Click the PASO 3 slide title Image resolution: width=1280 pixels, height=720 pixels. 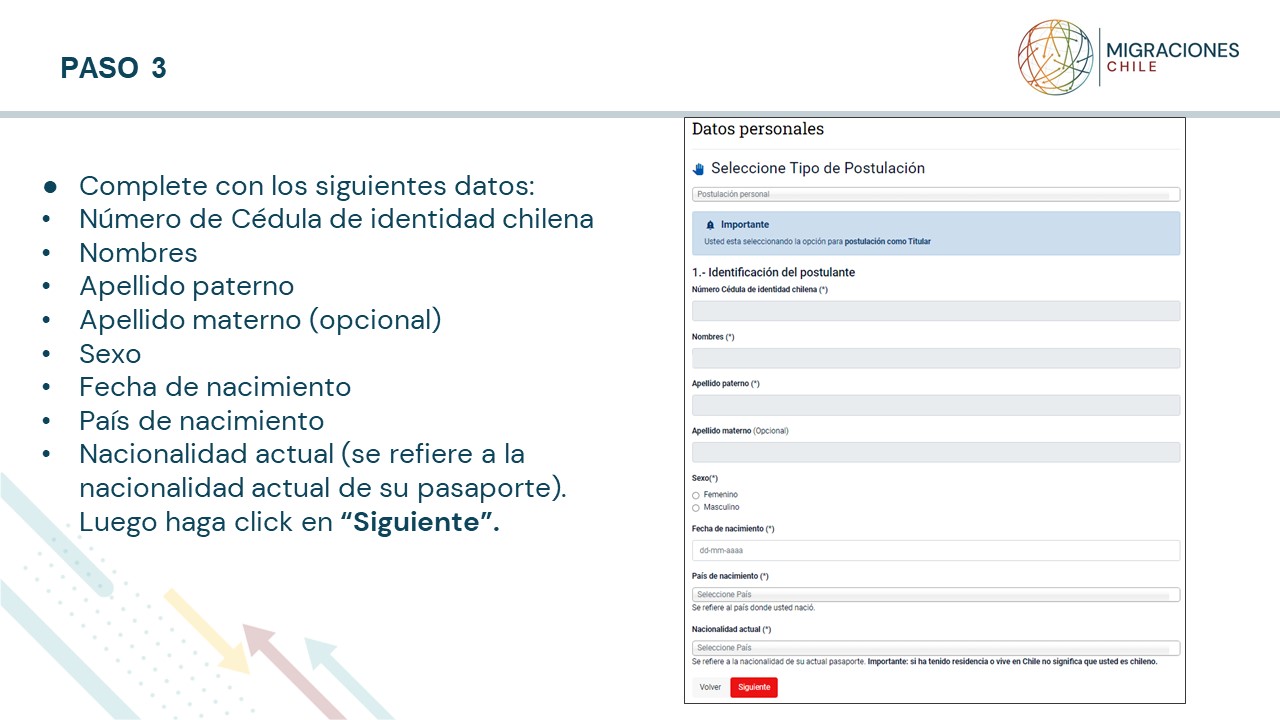point(113,68)
